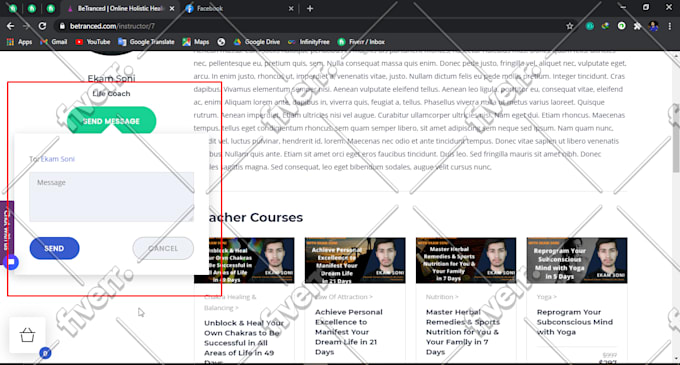Screen dimensions: 680x365
Task: Click the browser back arrow
Action: click(10, 26)
